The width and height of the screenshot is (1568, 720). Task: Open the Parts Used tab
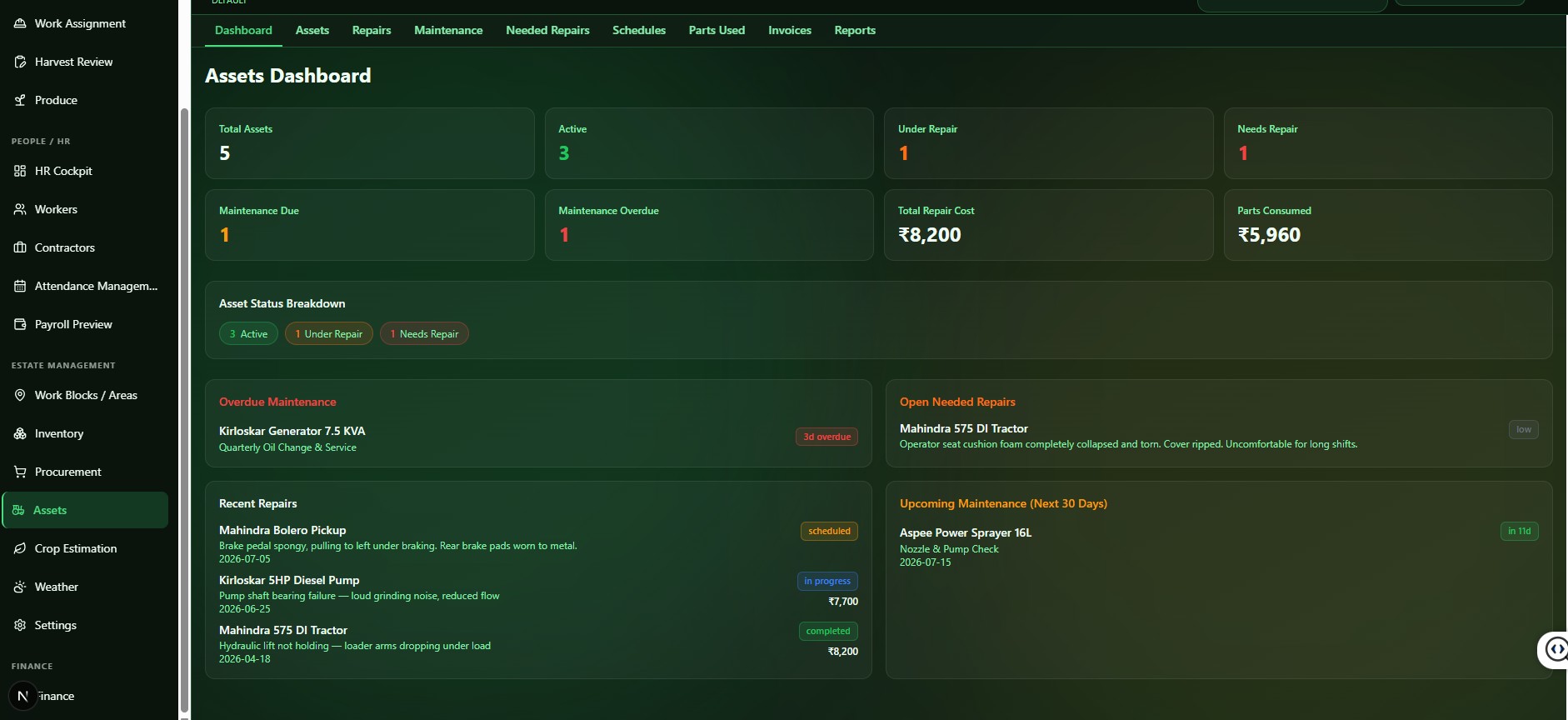click(717, 30)
